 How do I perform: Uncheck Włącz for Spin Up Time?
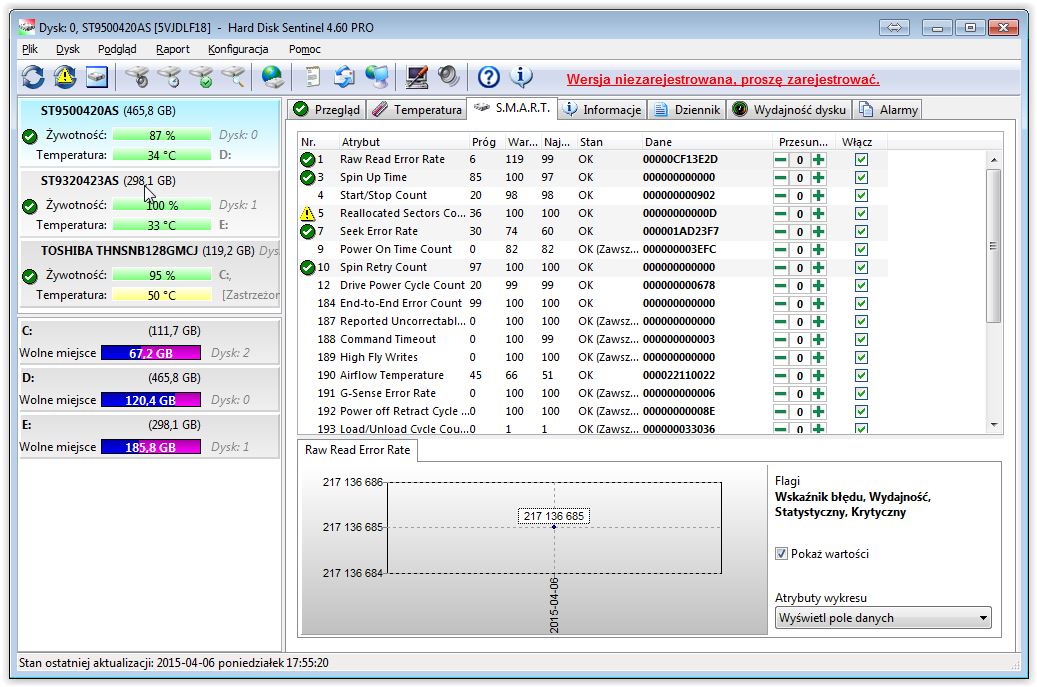point(861,177)
